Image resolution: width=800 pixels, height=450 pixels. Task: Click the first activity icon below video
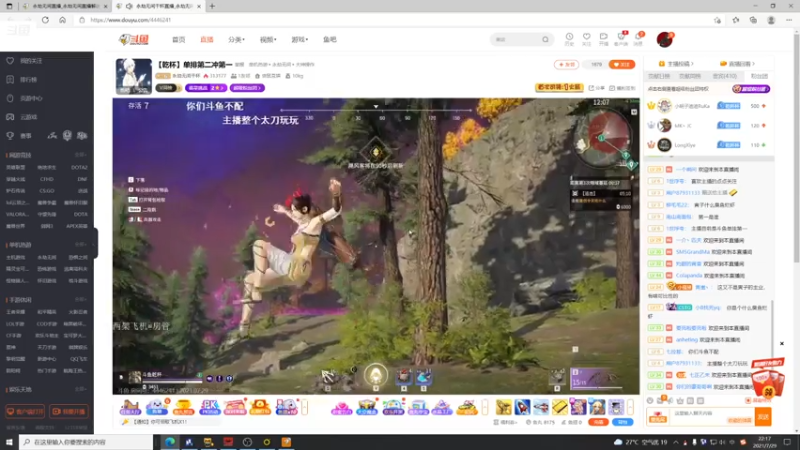(x=130, y=407)
